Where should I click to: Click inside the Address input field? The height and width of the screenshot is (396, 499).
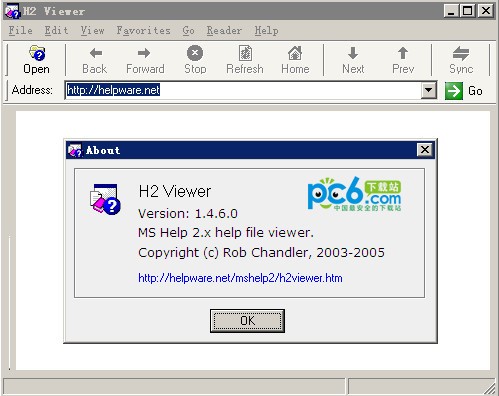(x=243, y=90)
